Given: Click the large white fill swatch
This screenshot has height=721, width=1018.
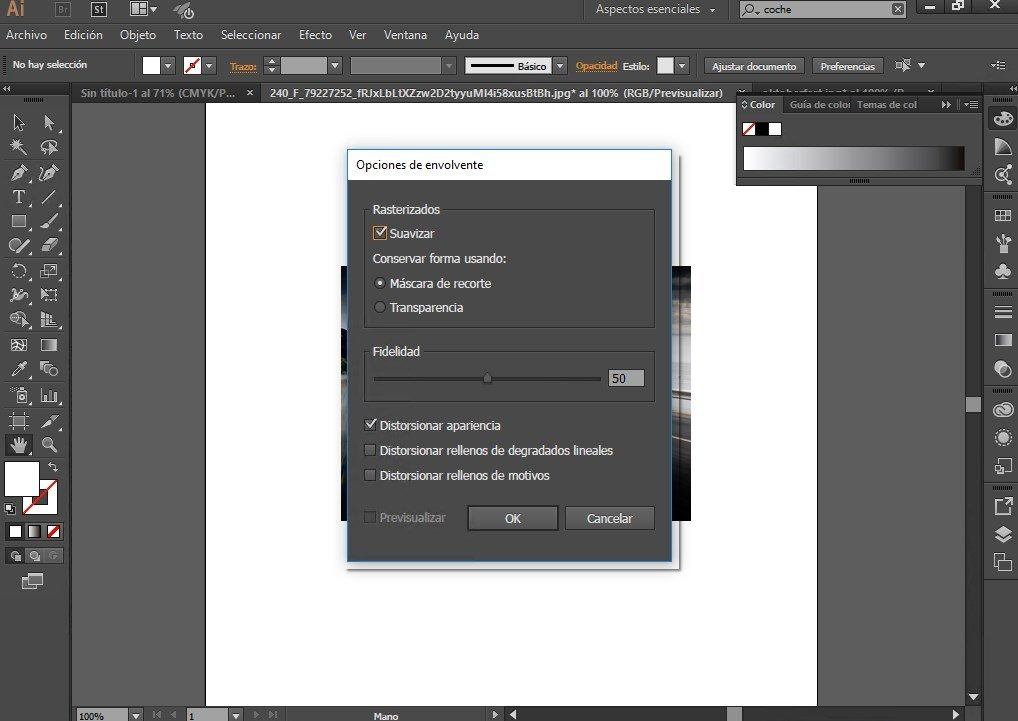Looking at the screenshot, I should pos(22,479).
